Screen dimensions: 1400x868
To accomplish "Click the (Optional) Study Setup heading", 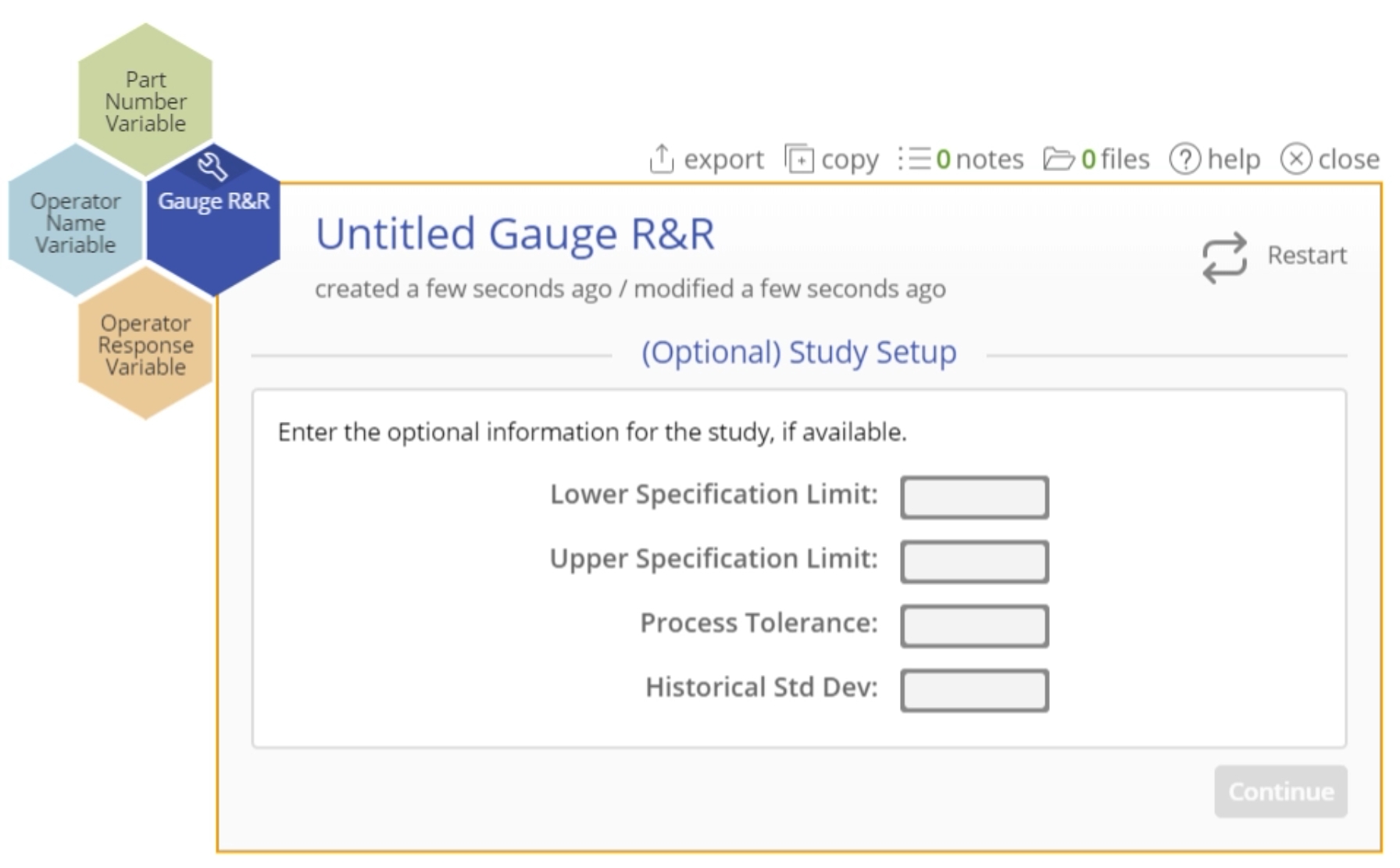I will [x=798, y=353].
